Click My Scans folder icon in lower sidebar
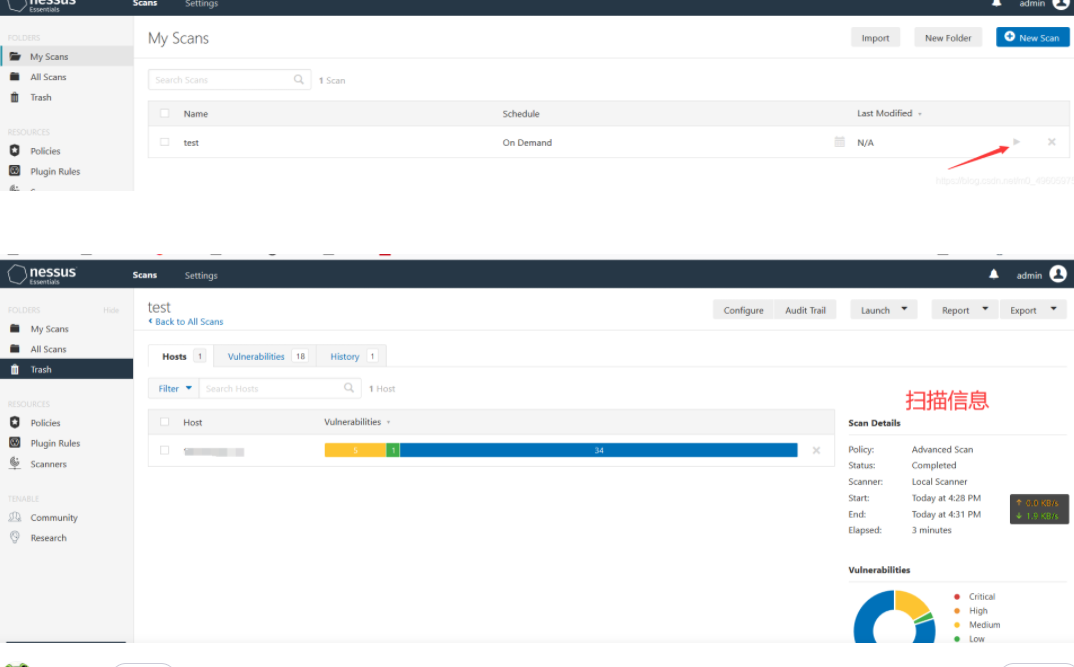This screenshot has width=1074, height=667. coord(15,329)
